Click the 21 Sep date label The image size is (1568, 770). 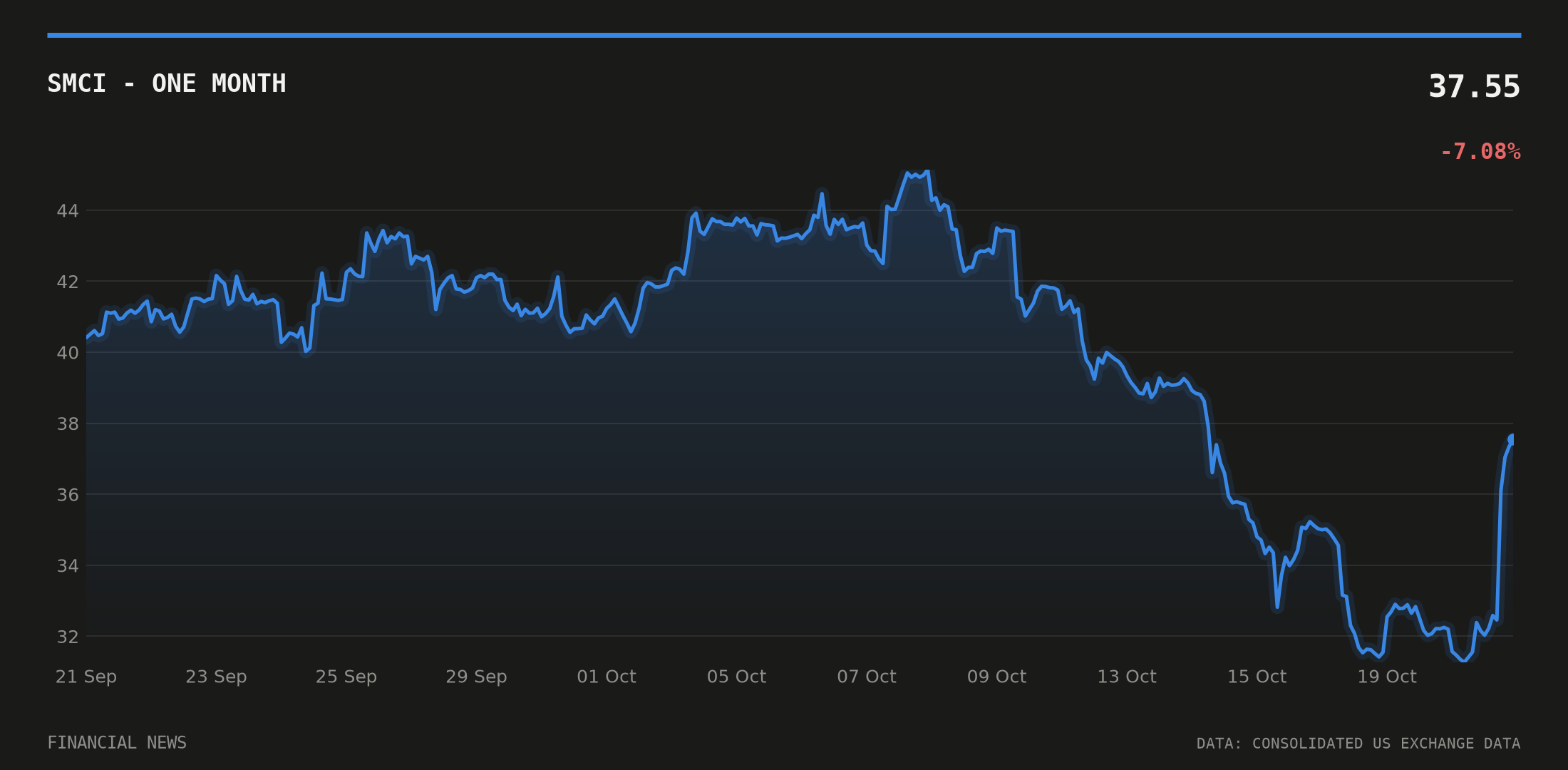pos(86,677)
